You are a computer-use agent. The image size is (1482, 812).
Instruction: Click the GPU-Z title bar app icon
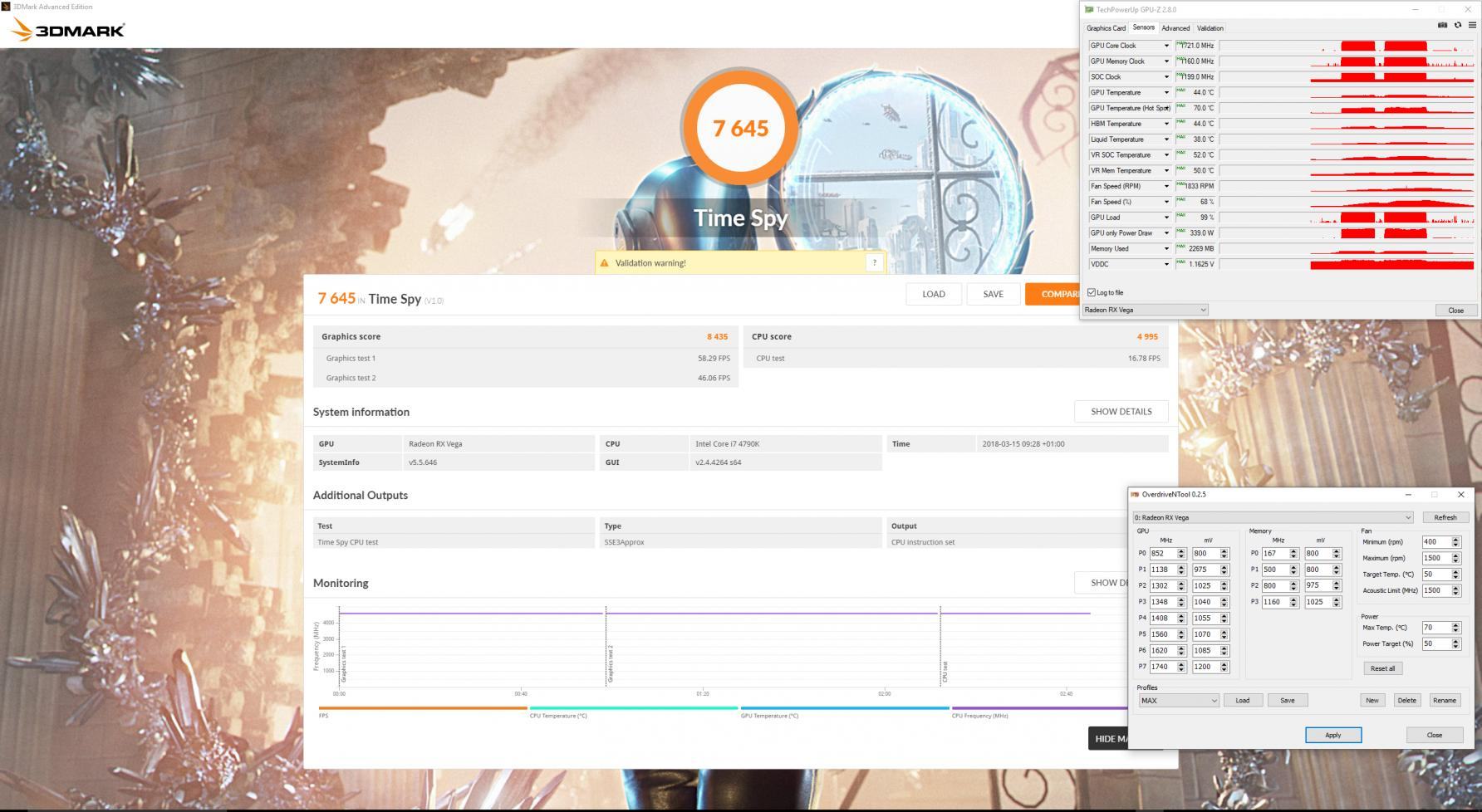[1088, 10]
